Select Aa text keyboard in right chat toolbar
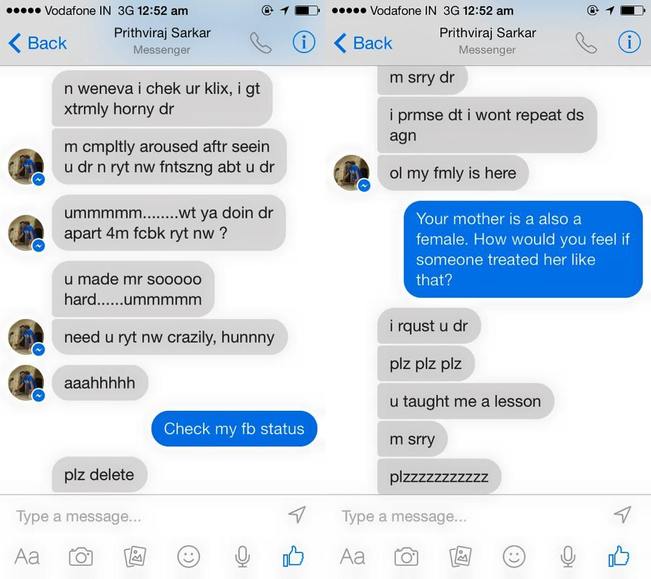The image size is (651, 579). point(352,557)
